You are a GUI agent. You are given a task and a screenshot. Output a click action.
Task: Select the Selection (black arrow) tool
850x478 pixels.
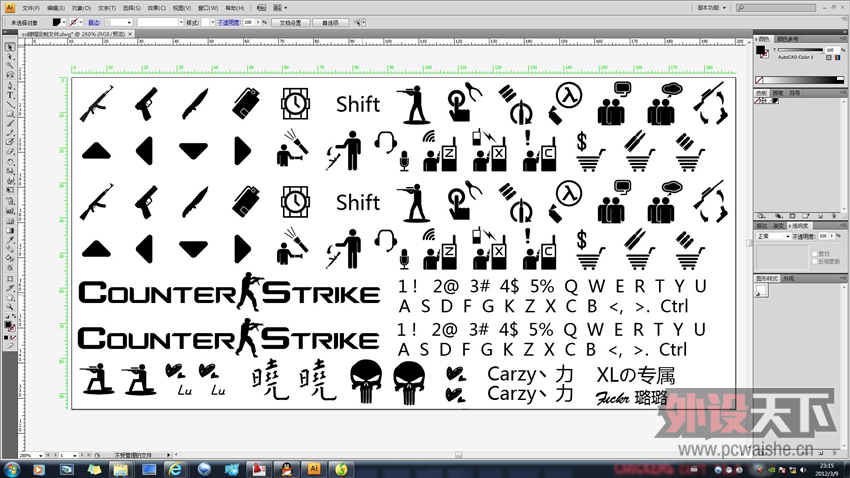[x=10, y=47]
